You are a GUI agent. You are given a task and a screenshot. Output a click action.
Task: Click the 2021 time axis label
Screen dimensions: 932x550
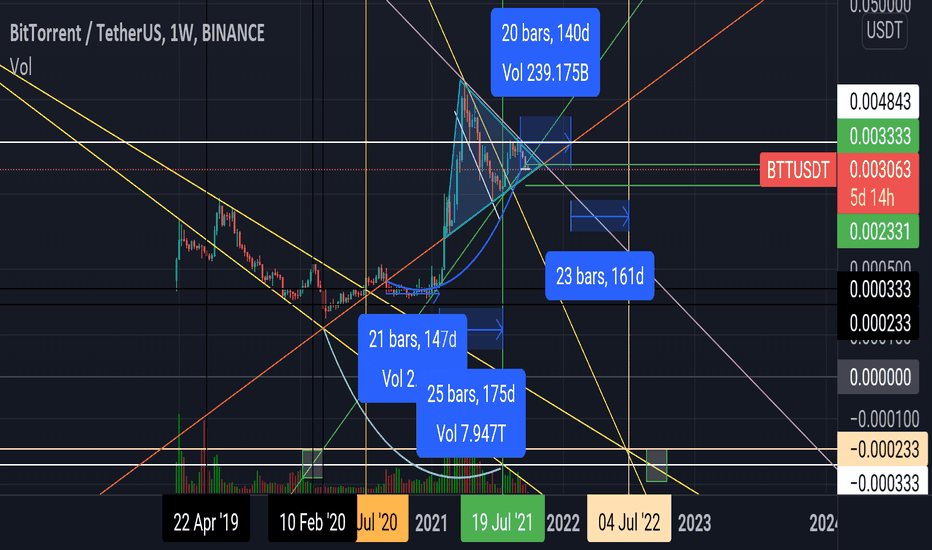pyautogui.click(x=431, y=523)
